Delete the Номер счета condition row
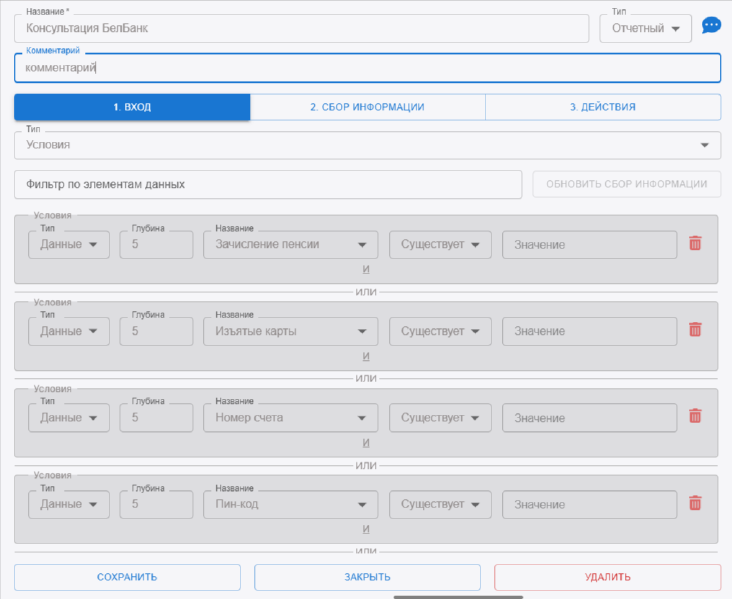The width and height of the screenshot is (732, 599). pyautogui.click(x=695, y=417)
